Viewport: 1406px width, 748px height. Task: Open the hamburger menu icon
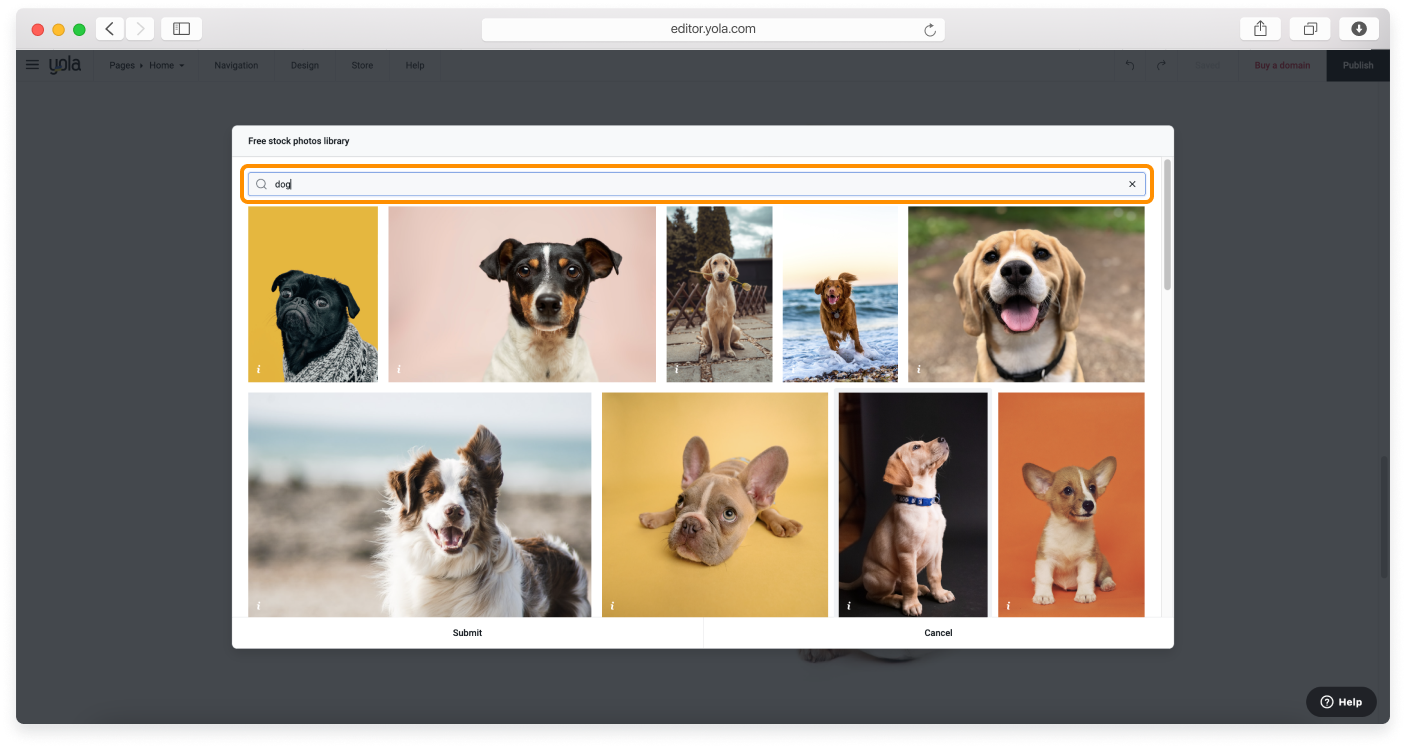tap(32, 64)
